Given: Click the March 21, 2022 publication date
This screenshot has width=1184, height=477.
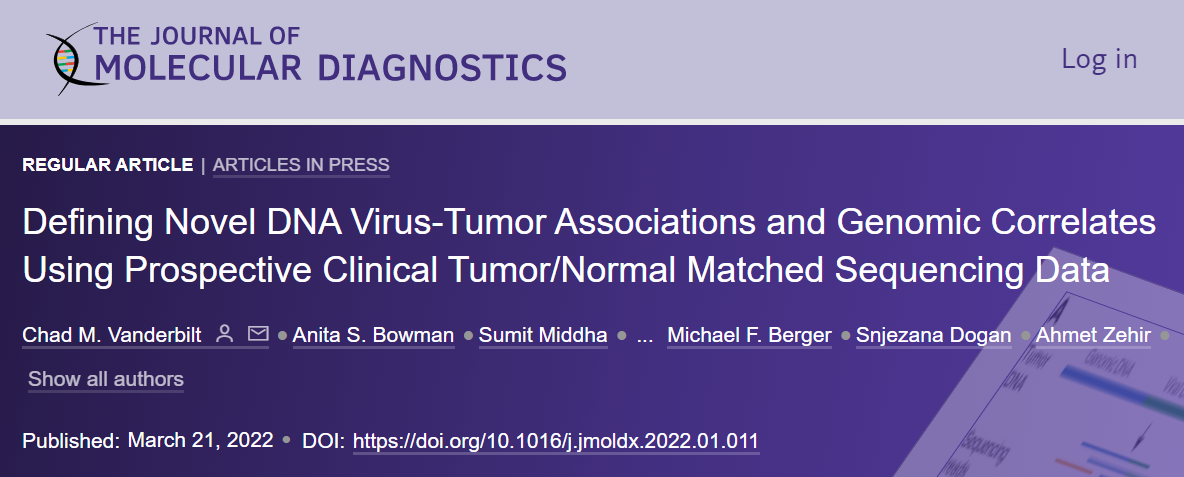Looking at the screenshot, I should click(x=200, y=440).
